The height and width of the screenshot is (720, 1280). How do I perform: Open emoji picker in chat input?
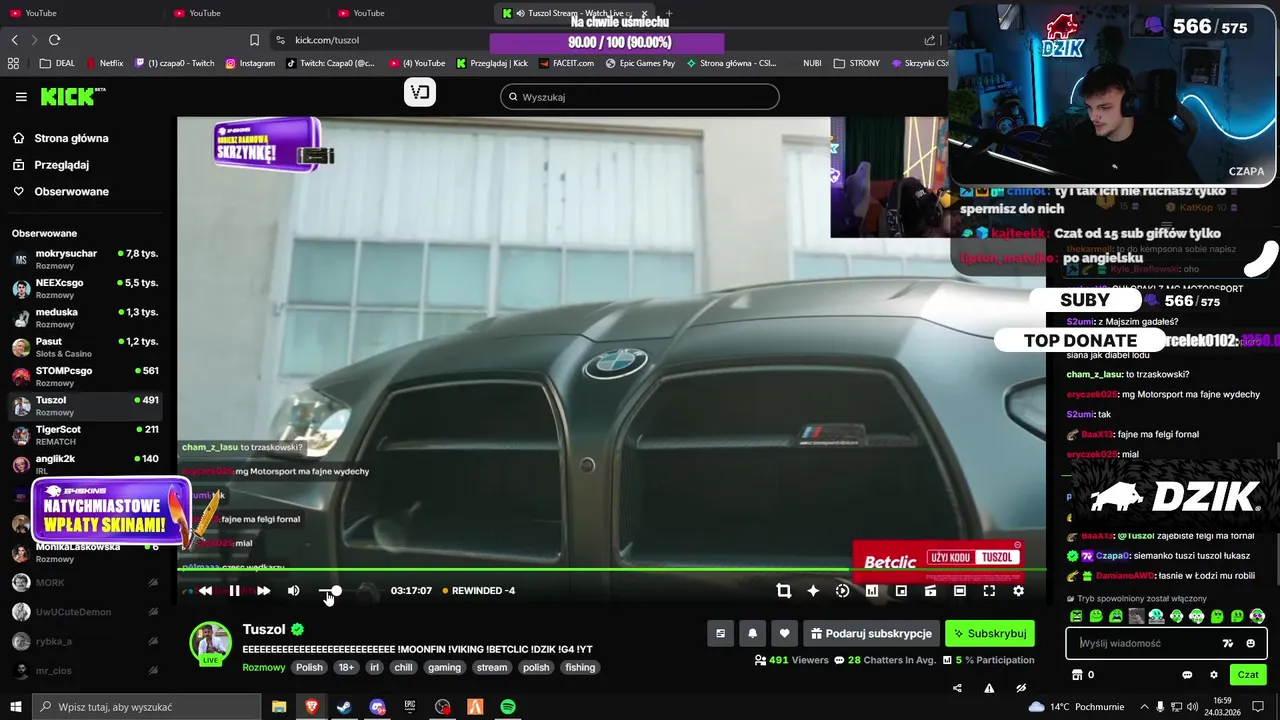pyautogui.click(x=1250, y=643)
